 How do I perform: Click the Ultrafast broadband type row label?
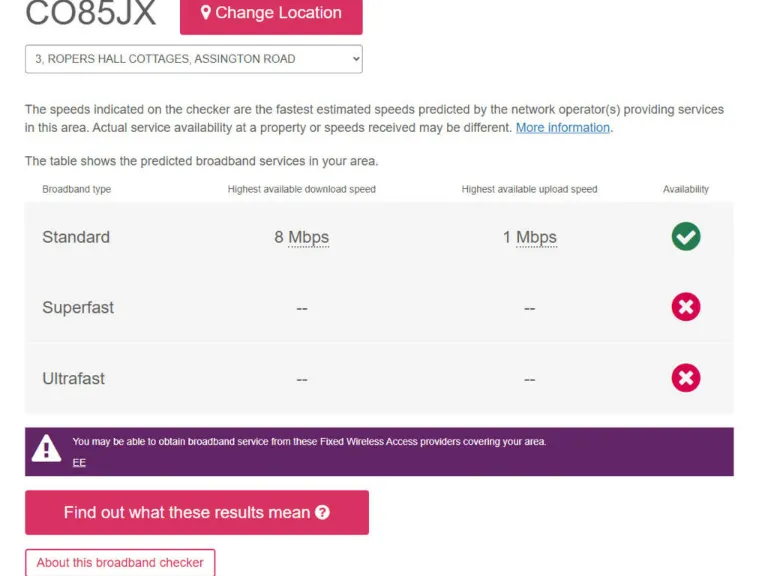tap(73, 379)
